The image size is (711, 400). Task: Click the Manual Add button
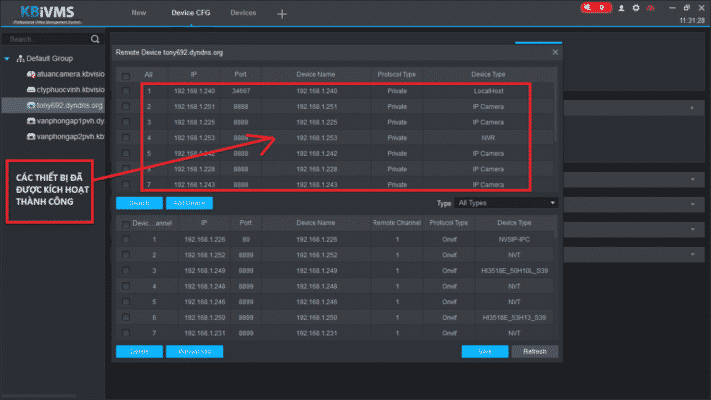coord(195,351)
